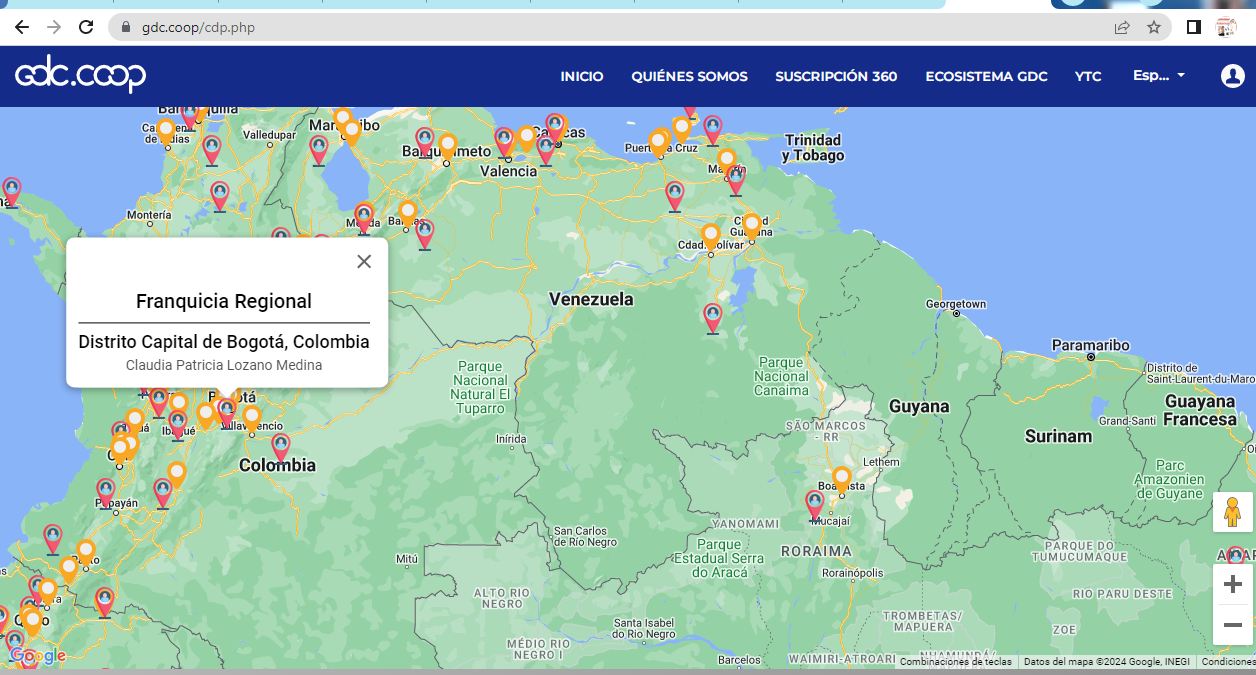
Task: Open the Condiciones link
Action: tap(1228, 662)
